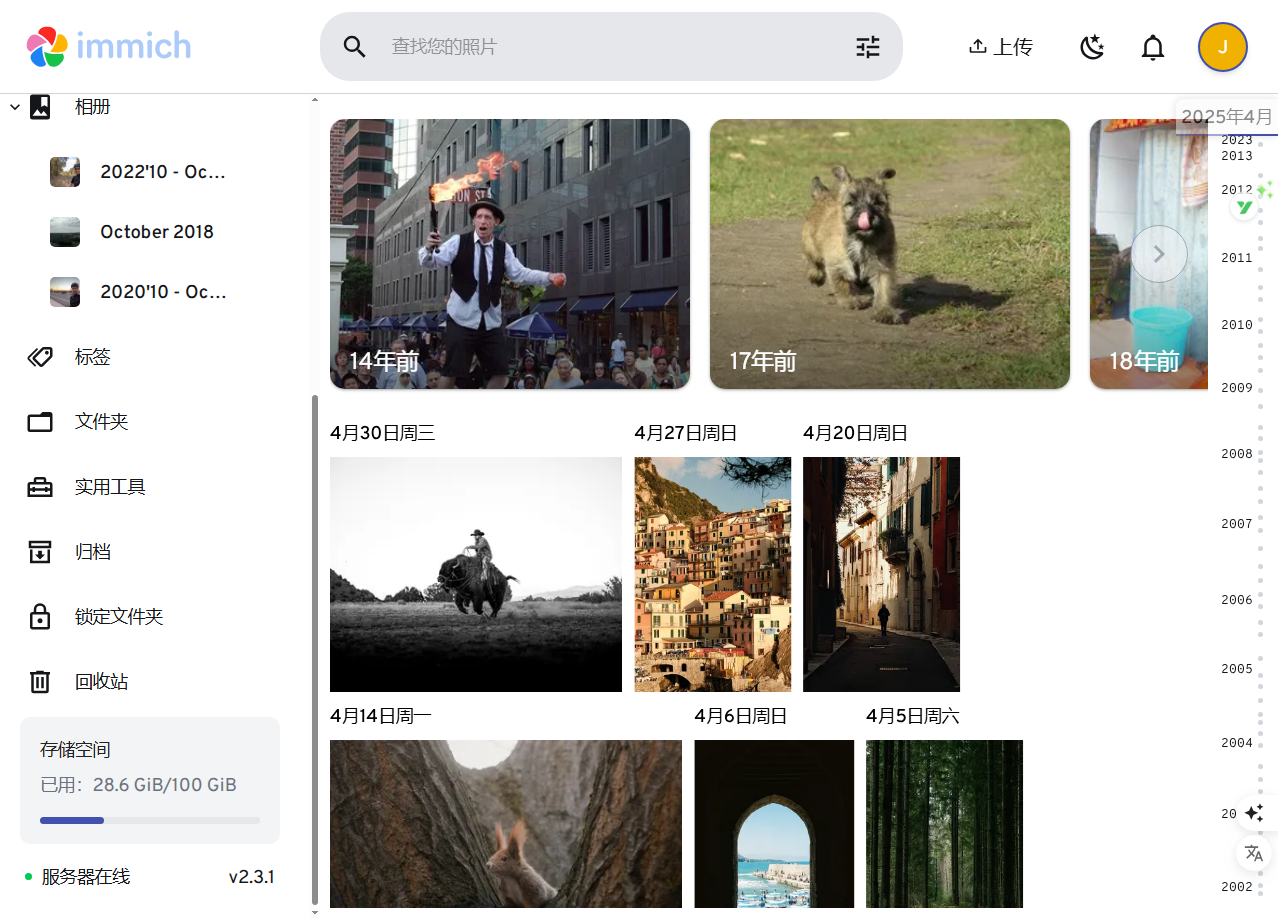Collapse the 相册 albums list
1278x918 pixels.
tap(15, 106)
